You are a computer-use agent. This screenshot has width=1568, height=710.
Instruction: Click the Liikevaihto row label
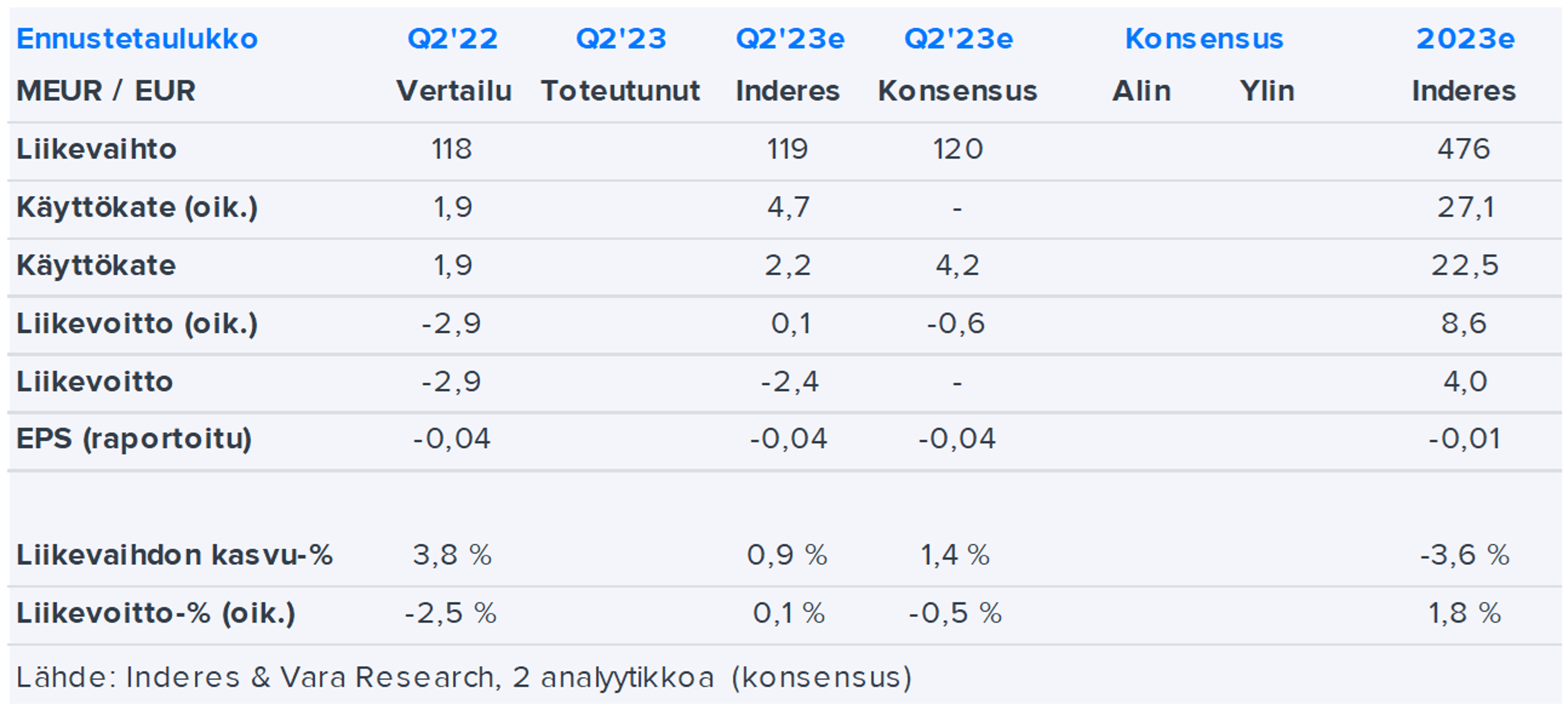pyautogui.click(x=96, y=149)
